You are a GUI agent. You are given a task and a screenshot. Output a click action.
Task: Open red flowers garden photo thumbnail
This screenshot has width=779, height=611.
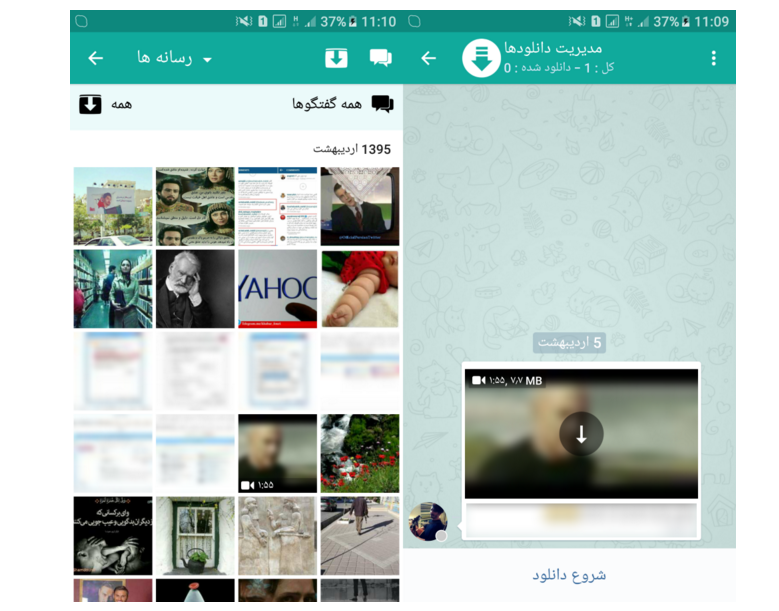coord(360,453)
